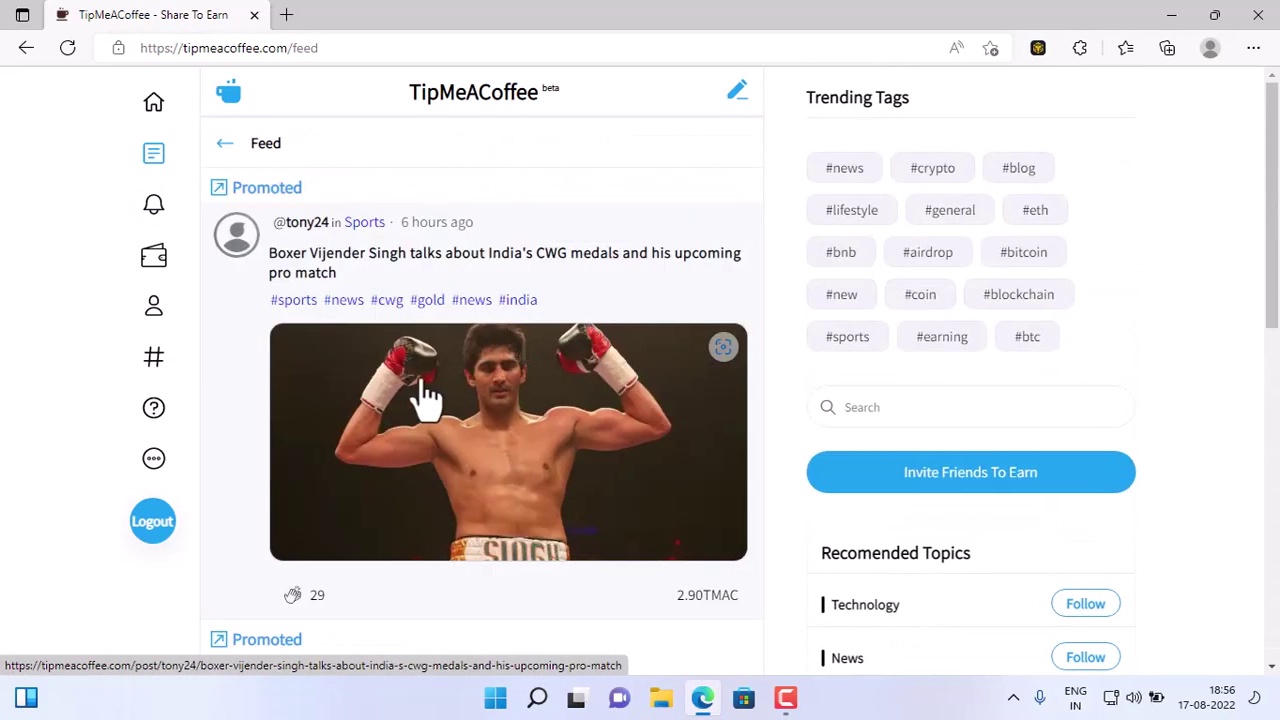
Task: Show hidden system tray icons
Action: [x=1013, y=698]
